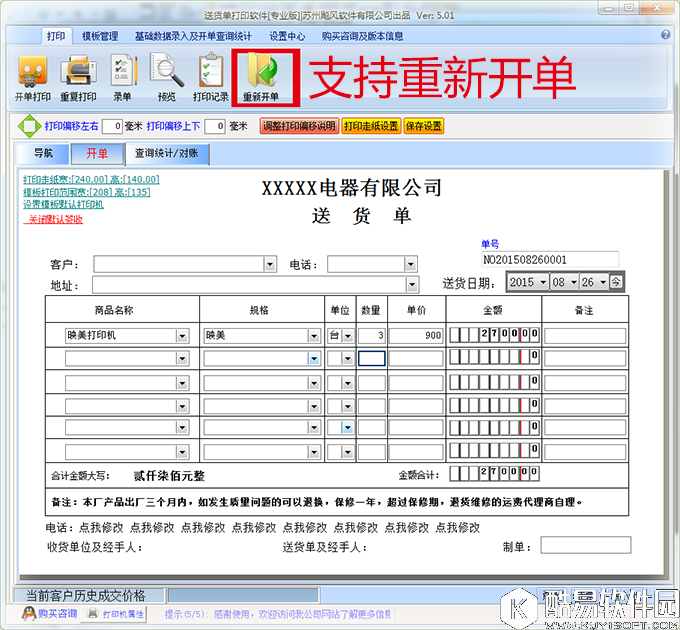The width and height of the screenshot is (680, 630).
Task: Click the company title XXXXX电器有限公司
Action: pos(351,188)
